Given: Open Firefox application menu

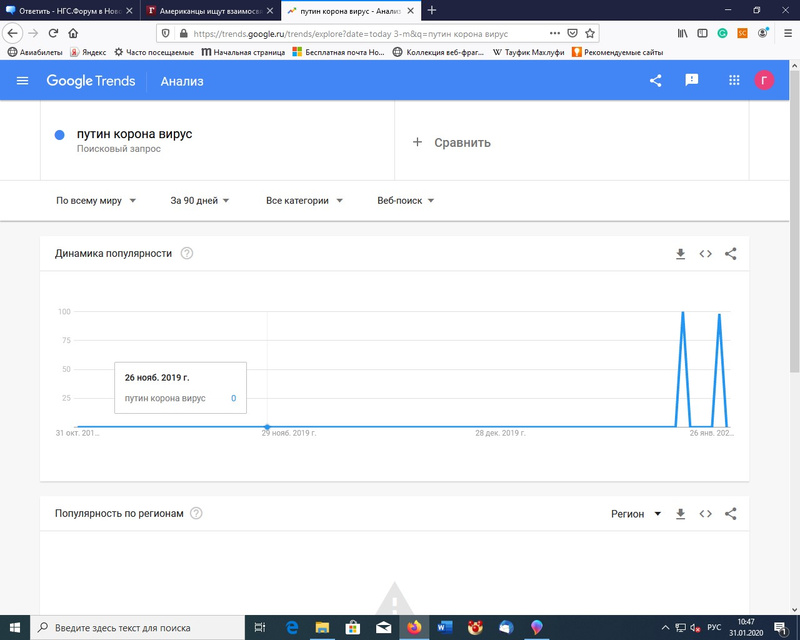Looking at the screenshot, I should [x=788, y=33].
